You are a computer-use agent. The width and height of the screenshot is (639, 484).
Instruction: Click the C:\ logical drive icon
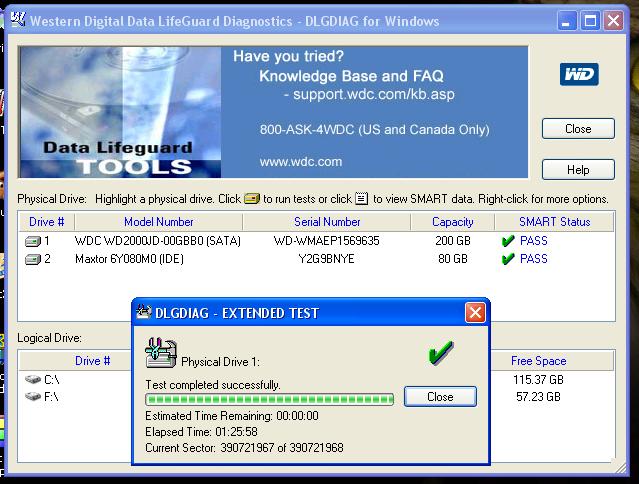(x=33, y=379)
